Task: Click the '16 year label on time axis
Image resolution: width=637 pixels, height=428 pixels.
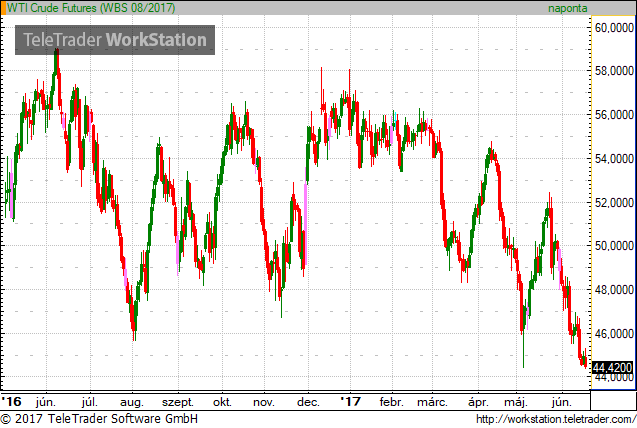Action: 11,402
